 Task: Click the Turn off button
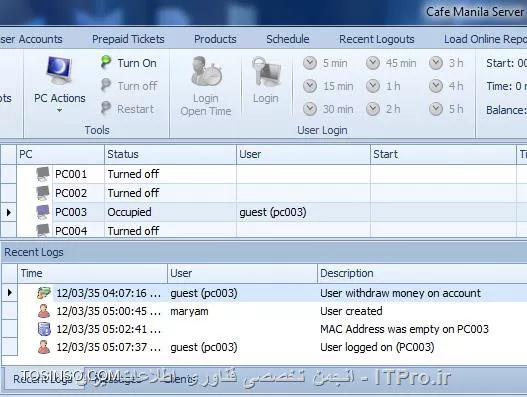tap(129, 86)
